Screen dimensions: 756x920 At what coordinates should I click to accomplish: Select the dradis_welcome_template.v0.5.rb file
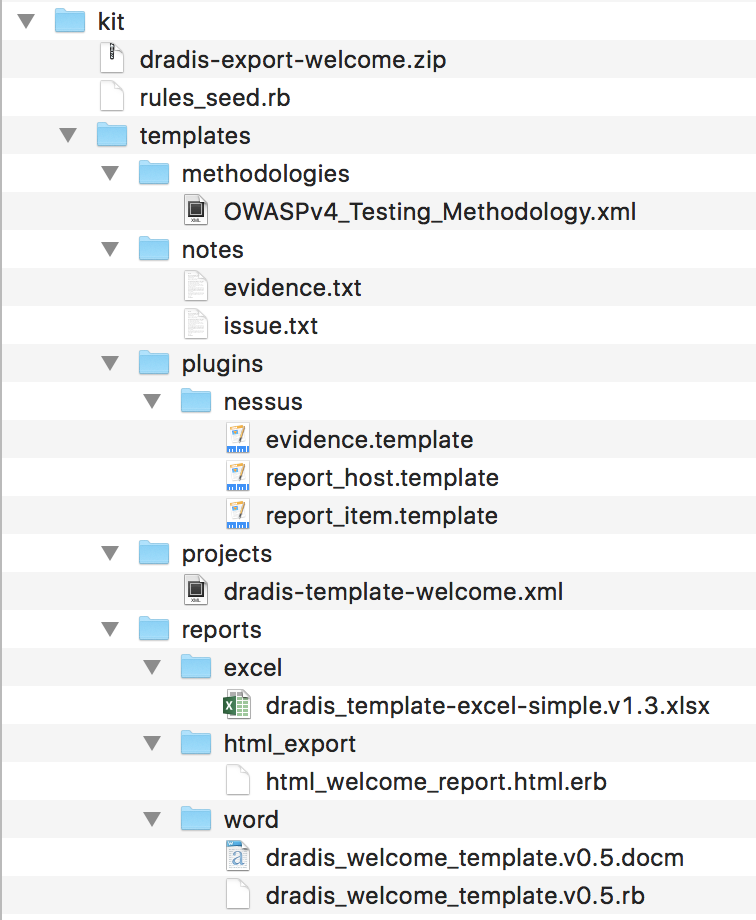tap(462, 896)
